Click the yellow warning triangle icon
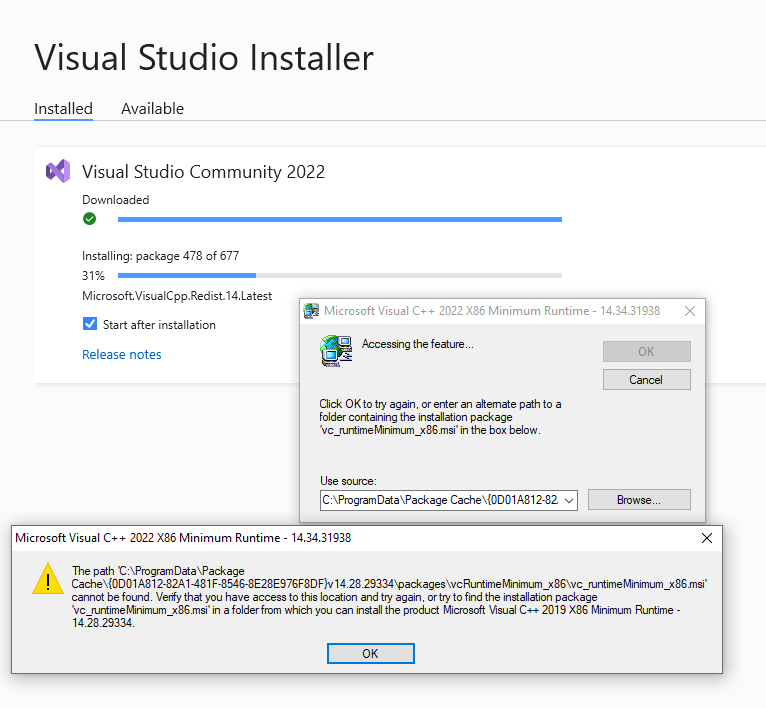Image resolution: width=766 pixels, height=708 pixels. pos(48,579)
